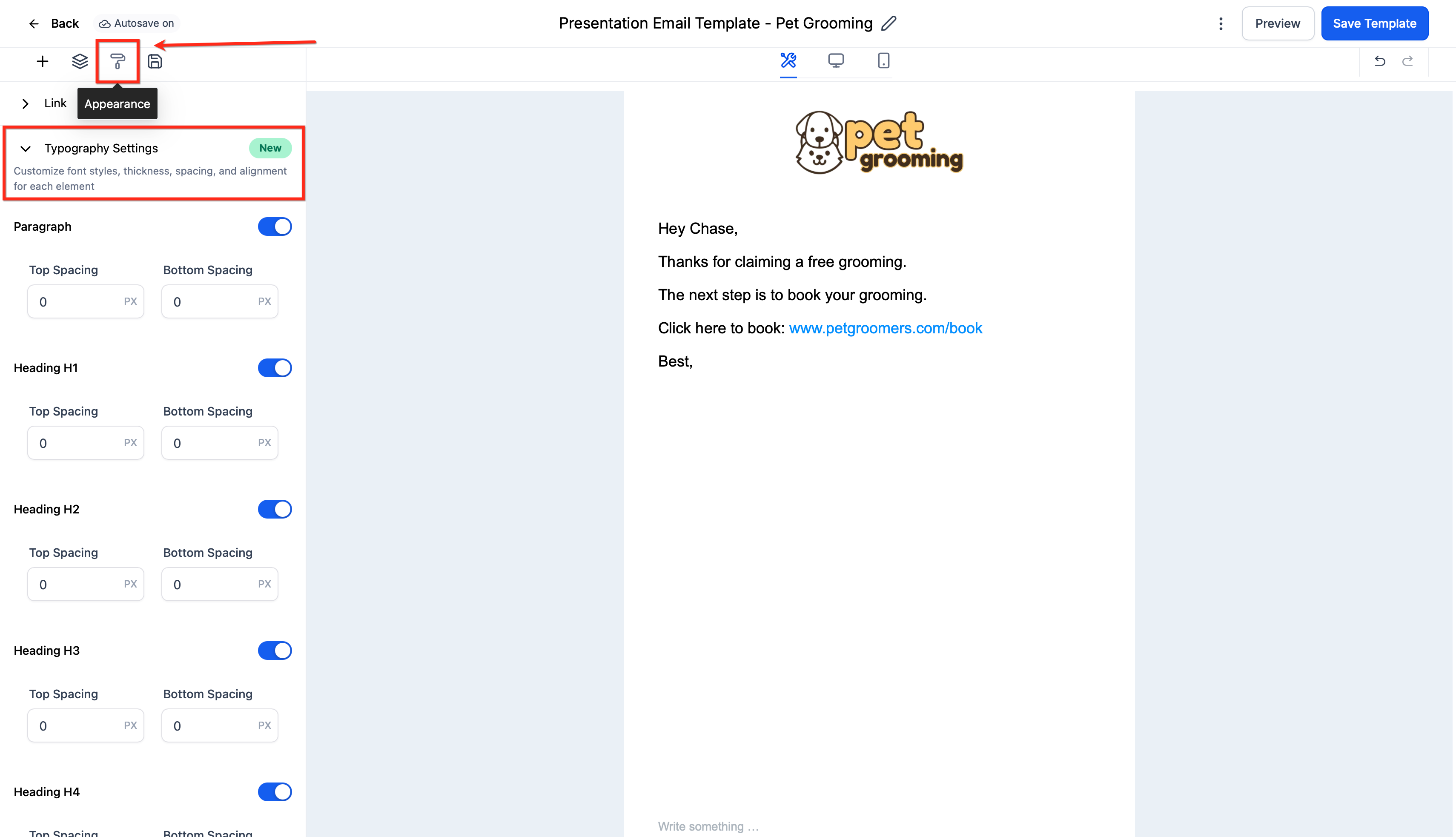Click the save floppy disk icon

(155, 61)
